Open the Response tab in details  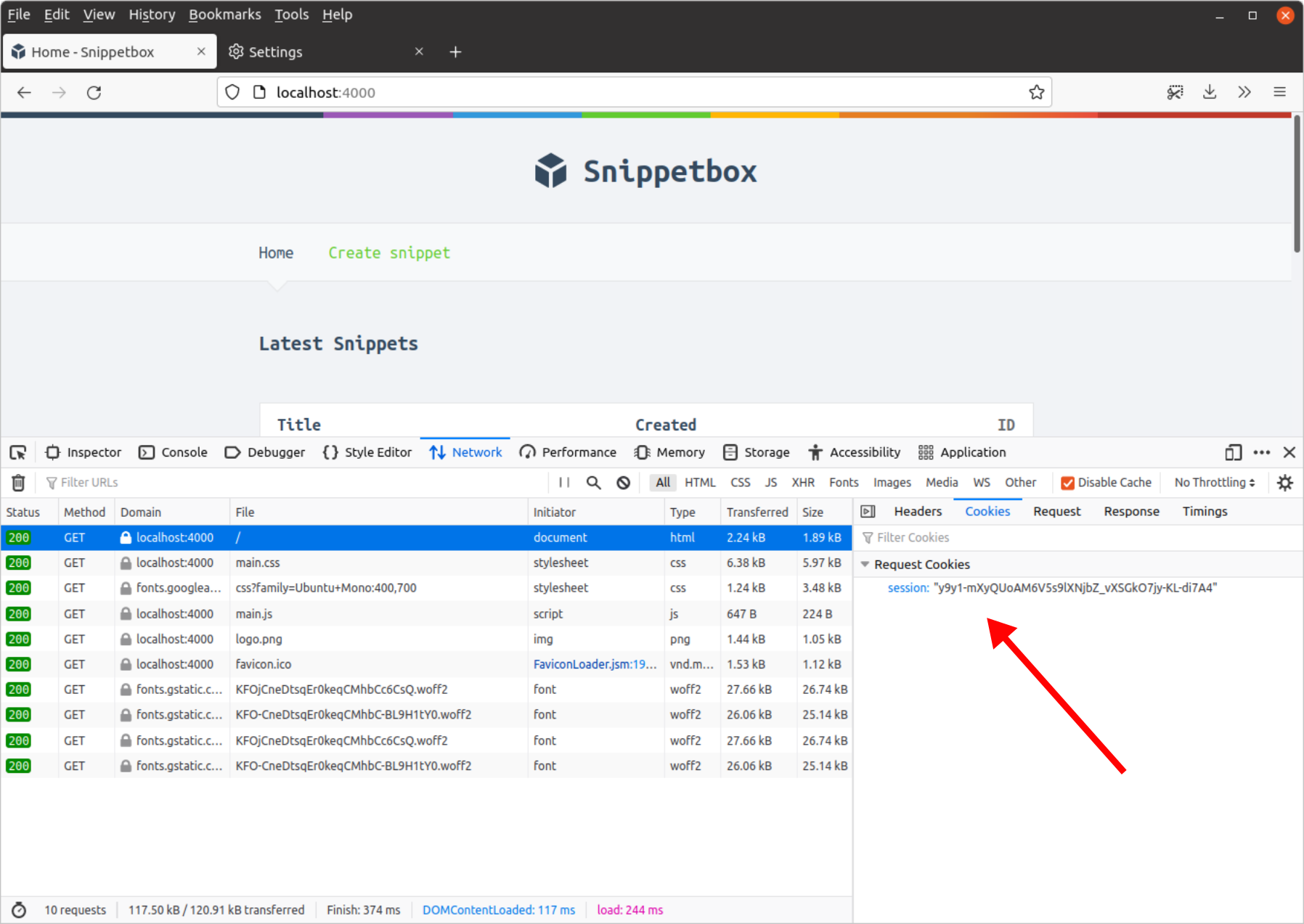pyautogui.click(x=1131, y=512)
